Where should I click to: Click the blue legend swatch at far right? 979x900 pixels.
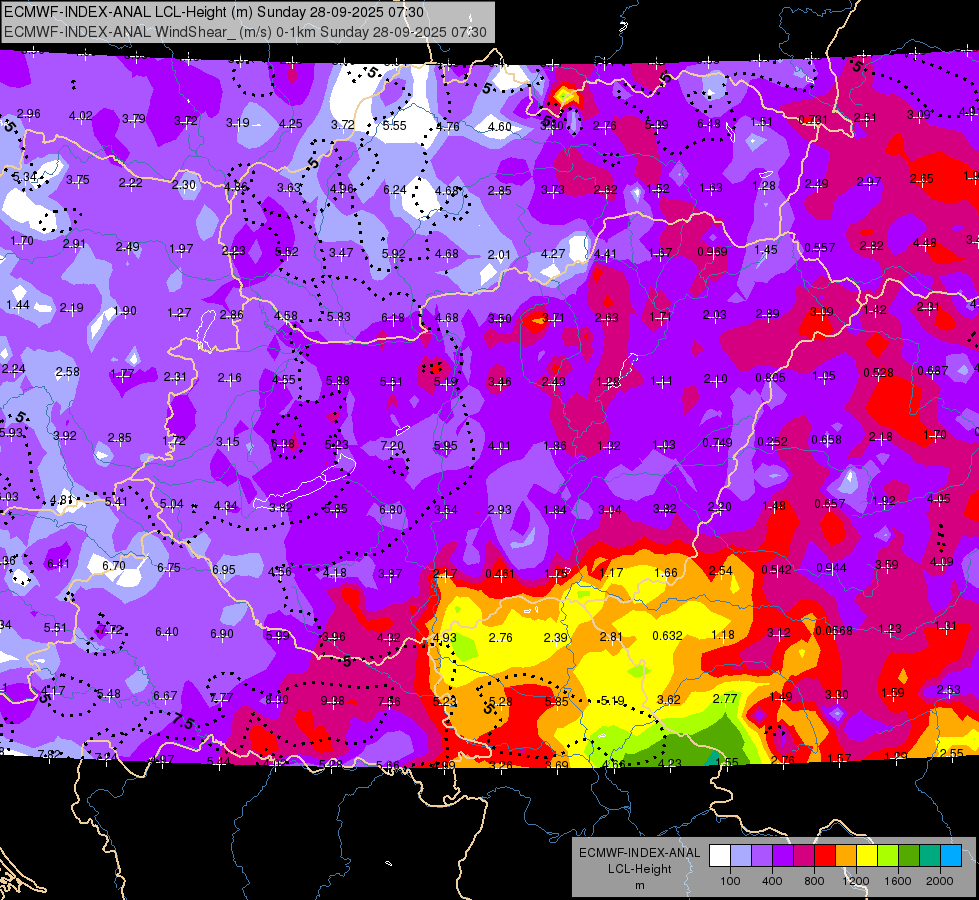[952, 856]
